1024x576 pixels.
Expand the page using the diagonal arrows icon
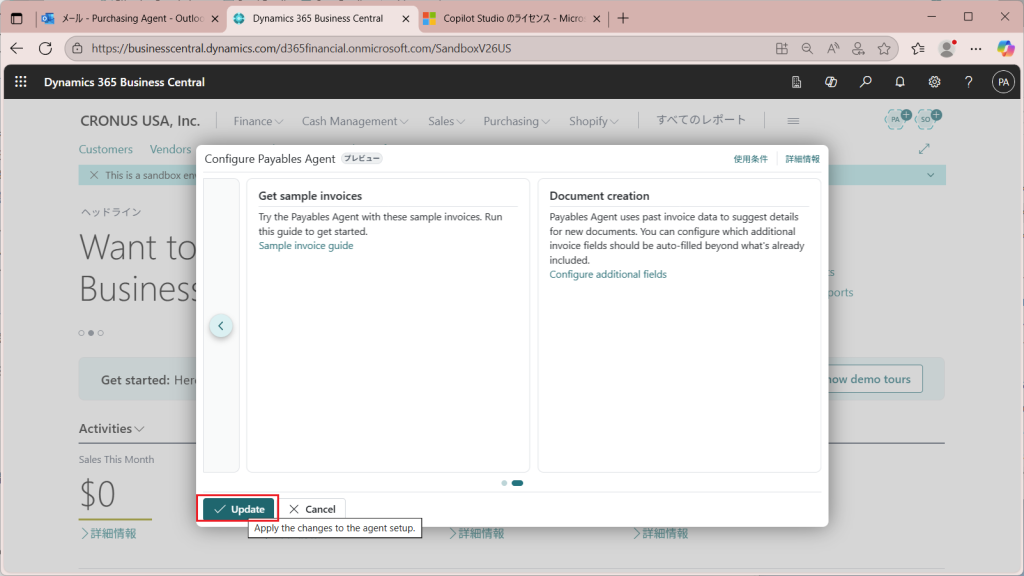(x=924, y=149)
